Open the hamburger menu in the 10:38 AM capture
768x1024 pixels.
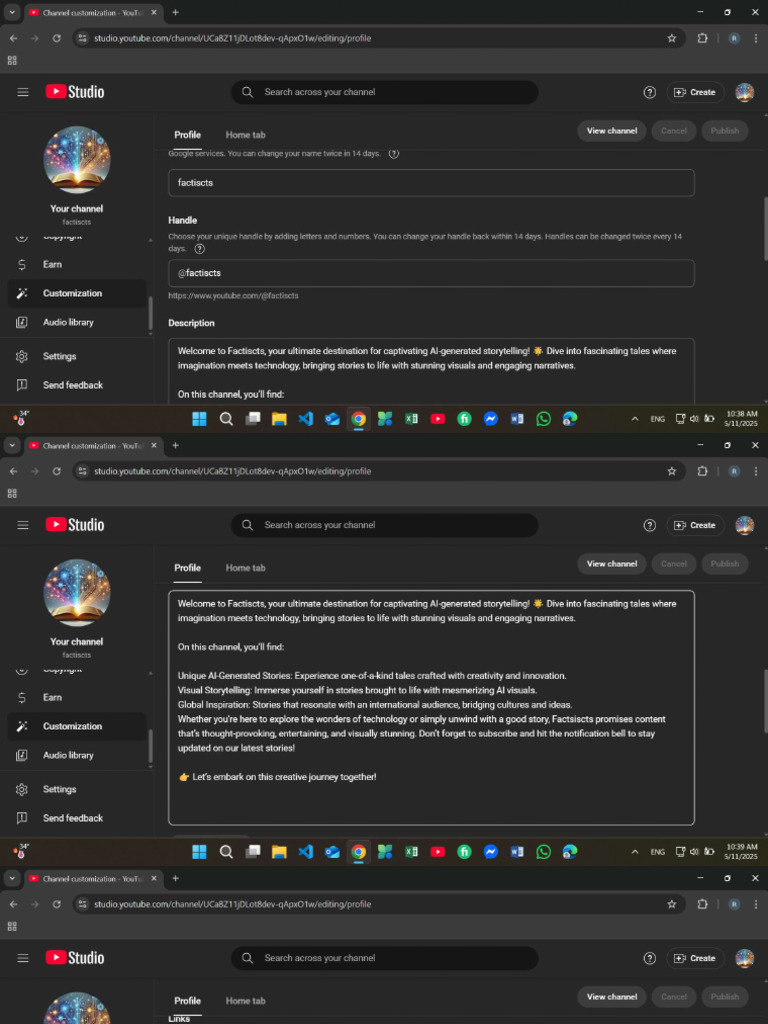[x=23, y=92]
